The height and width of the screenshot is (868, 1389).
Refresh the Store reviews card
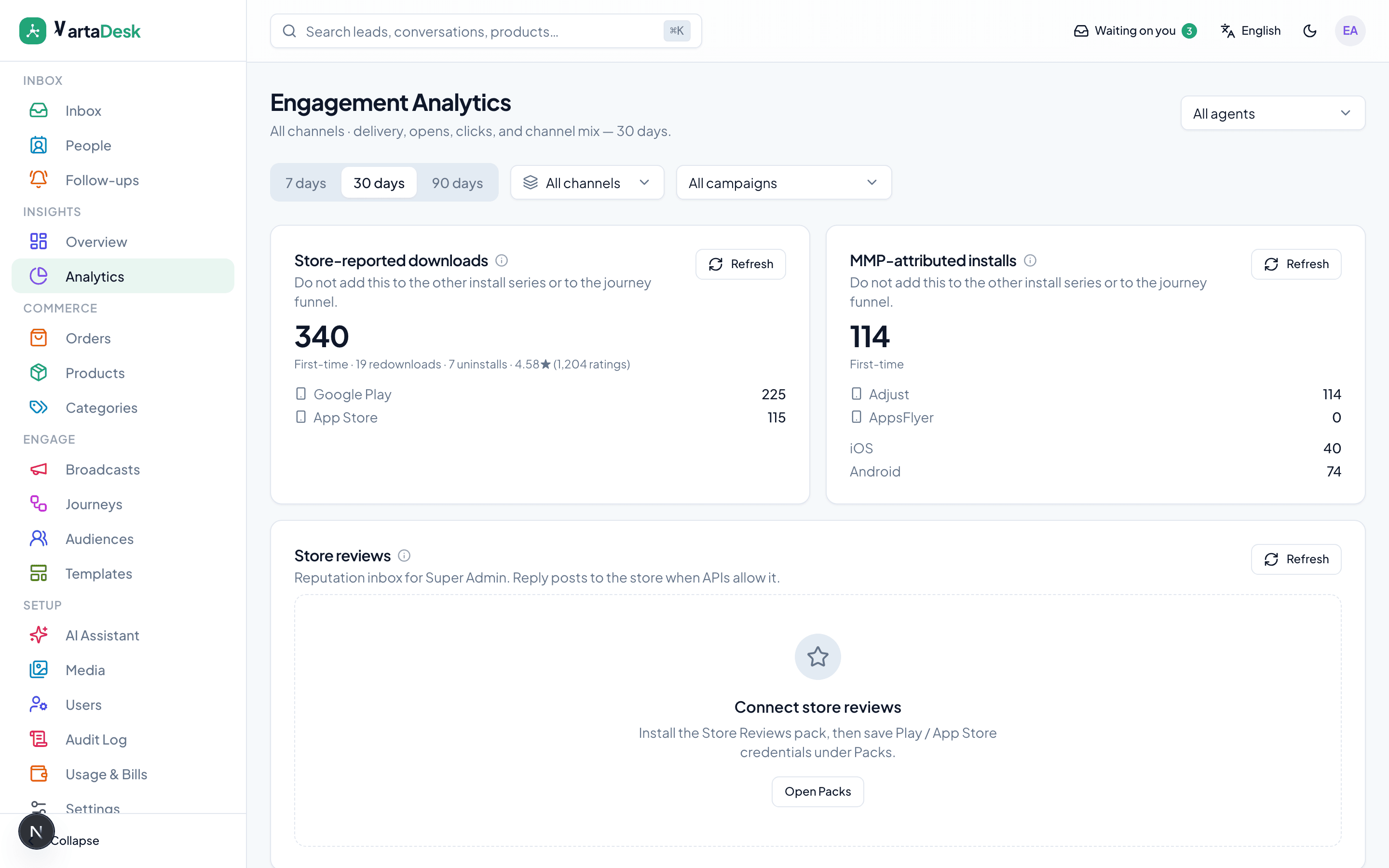(1296, 559)
